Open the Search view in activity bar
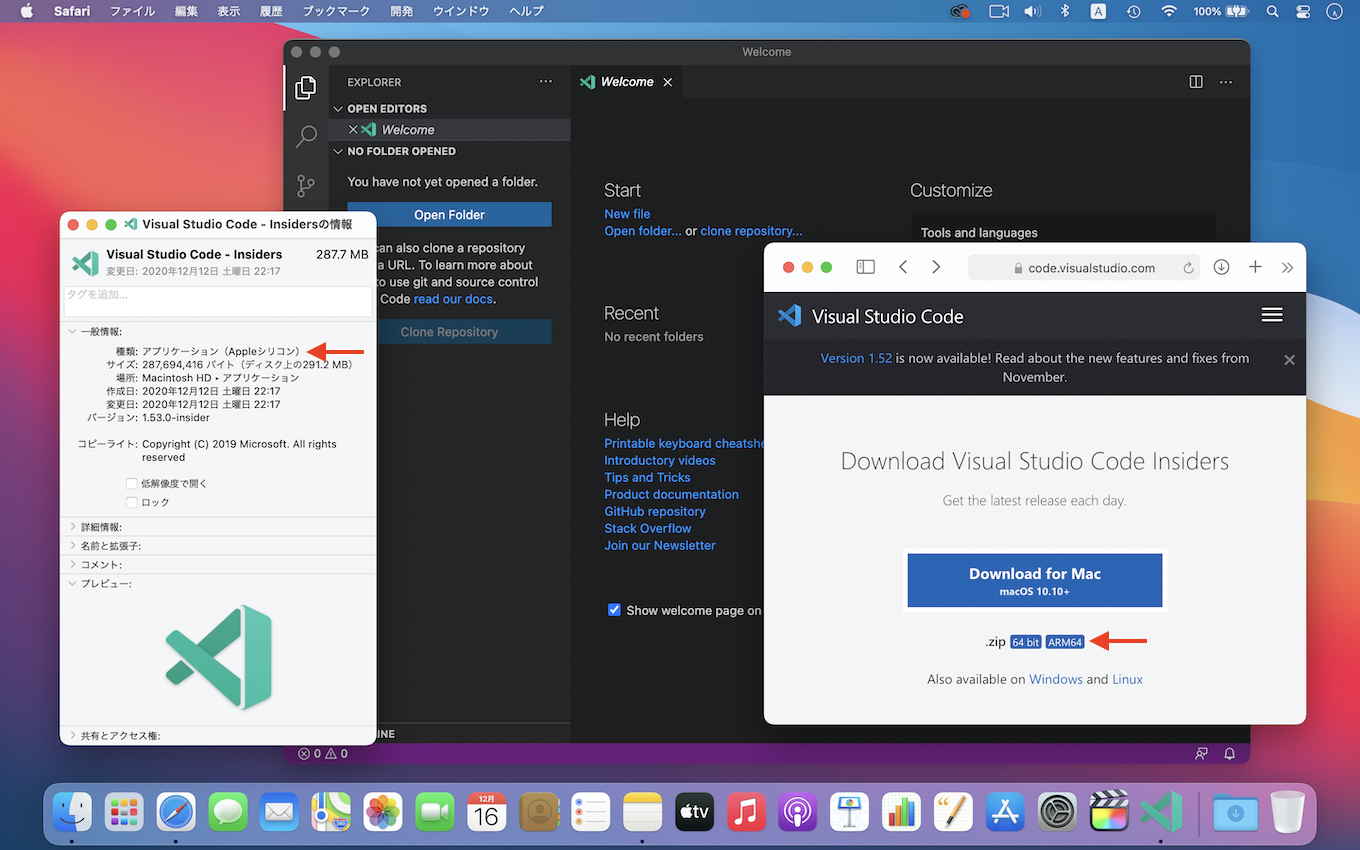 click(306, 136)
